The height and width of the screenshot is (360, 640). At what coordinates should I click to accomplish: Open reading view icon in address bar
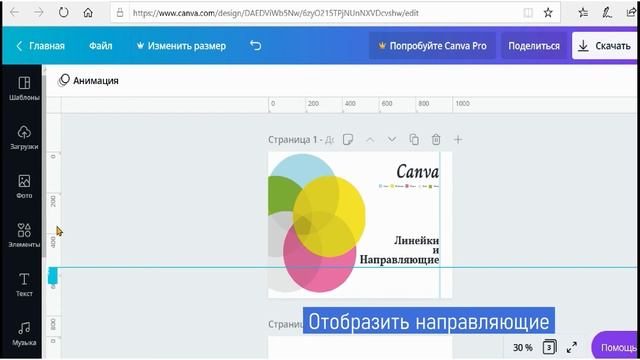[528, 13]
